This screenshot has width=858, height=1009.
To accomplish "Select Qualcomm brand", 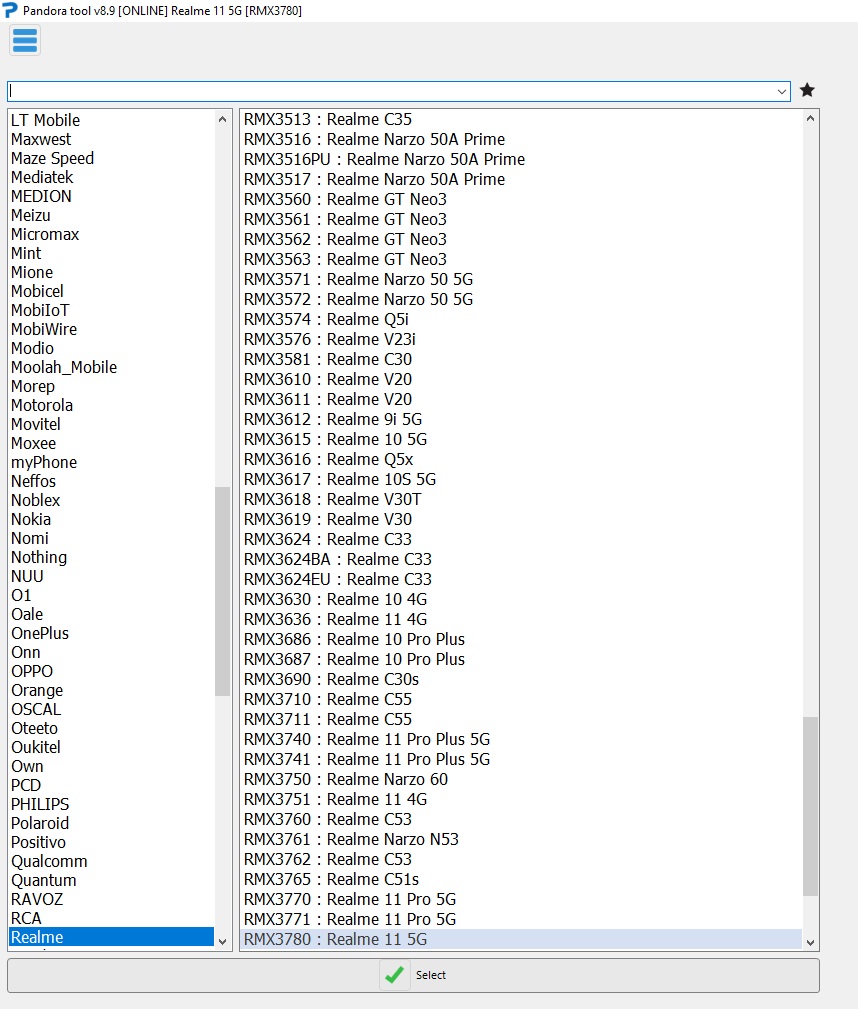I will (49, 861).
